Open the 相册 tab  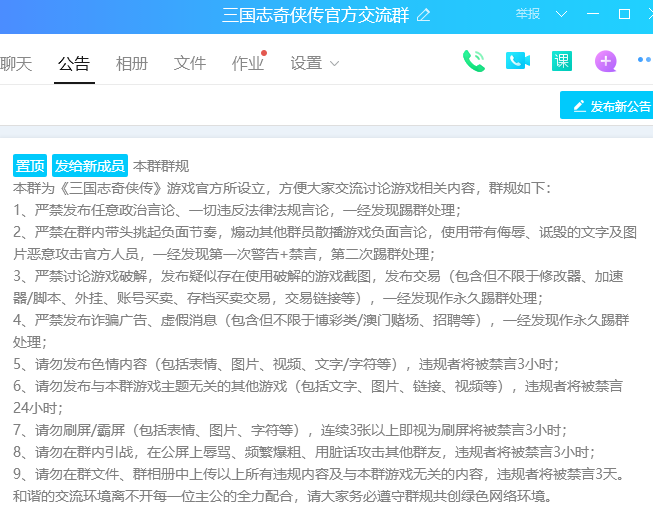click(x=132, y=63)
